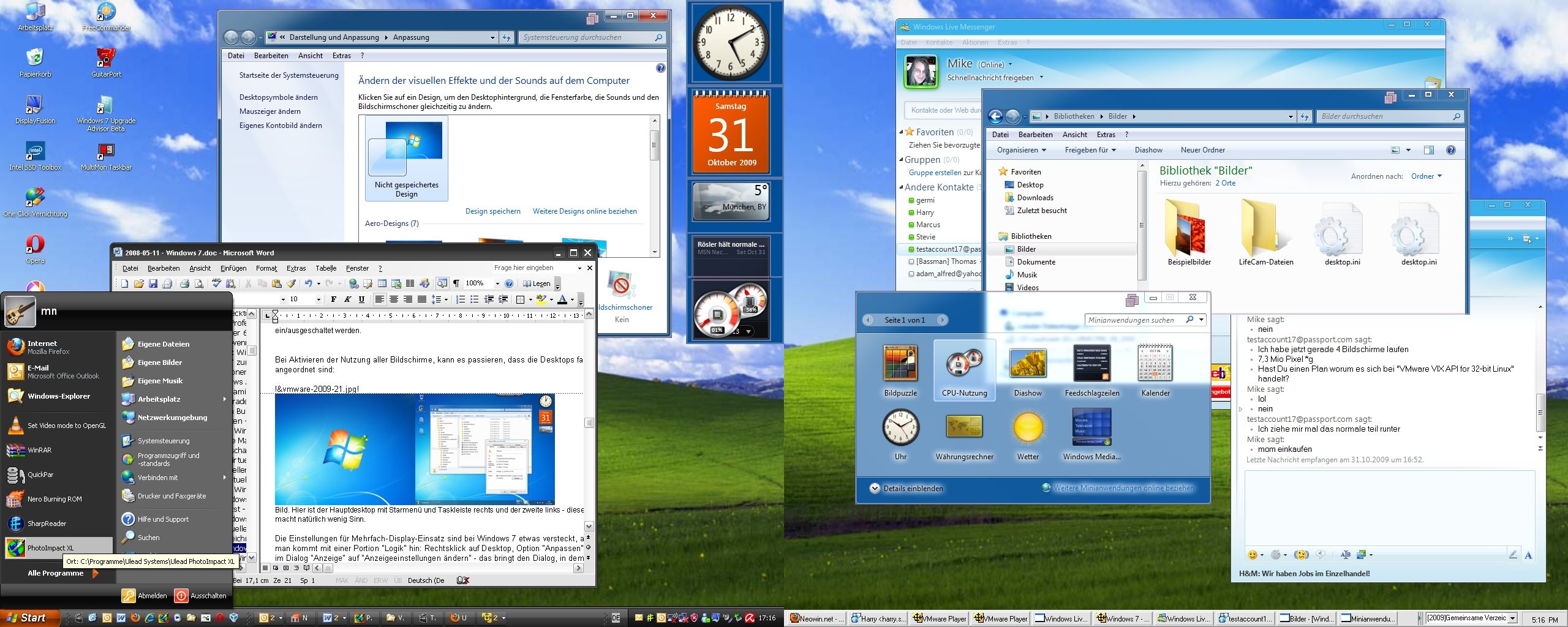Select Dokumente in the Bibliotheken tree

pyautogui.click(x=1036, y=262)
